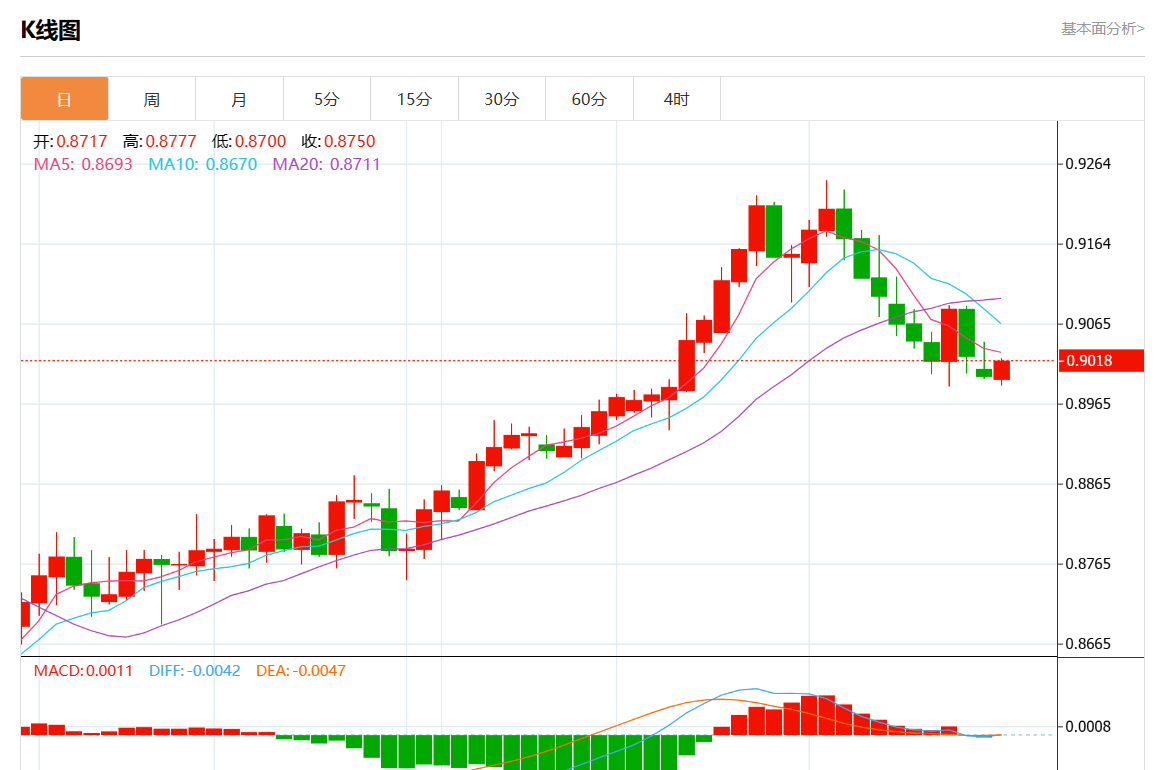Select the 日 daily chart tab
The image size is (1173, 770).
[64, 99]
